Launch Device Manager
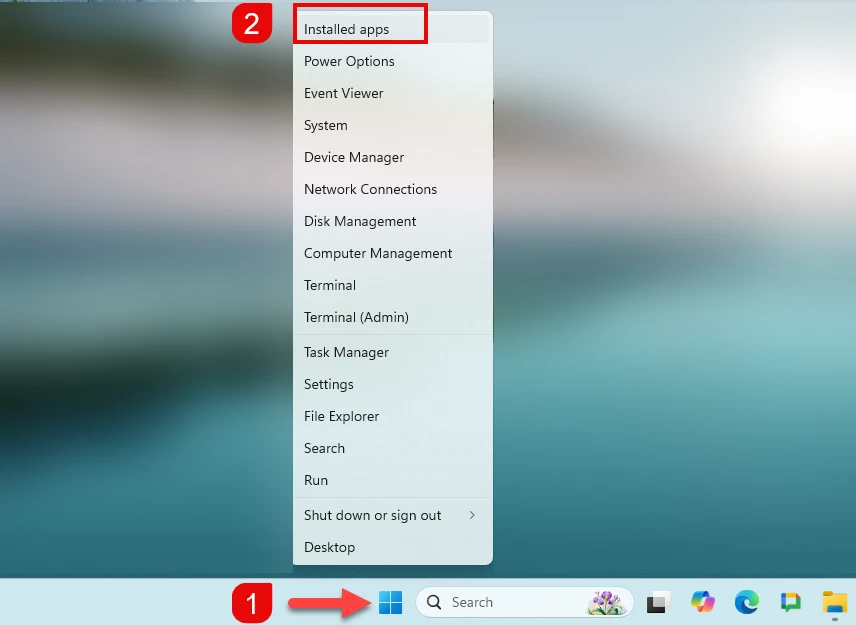Image resolution: width=856 pixels, height=625 pixels. [x=393, y=157]
